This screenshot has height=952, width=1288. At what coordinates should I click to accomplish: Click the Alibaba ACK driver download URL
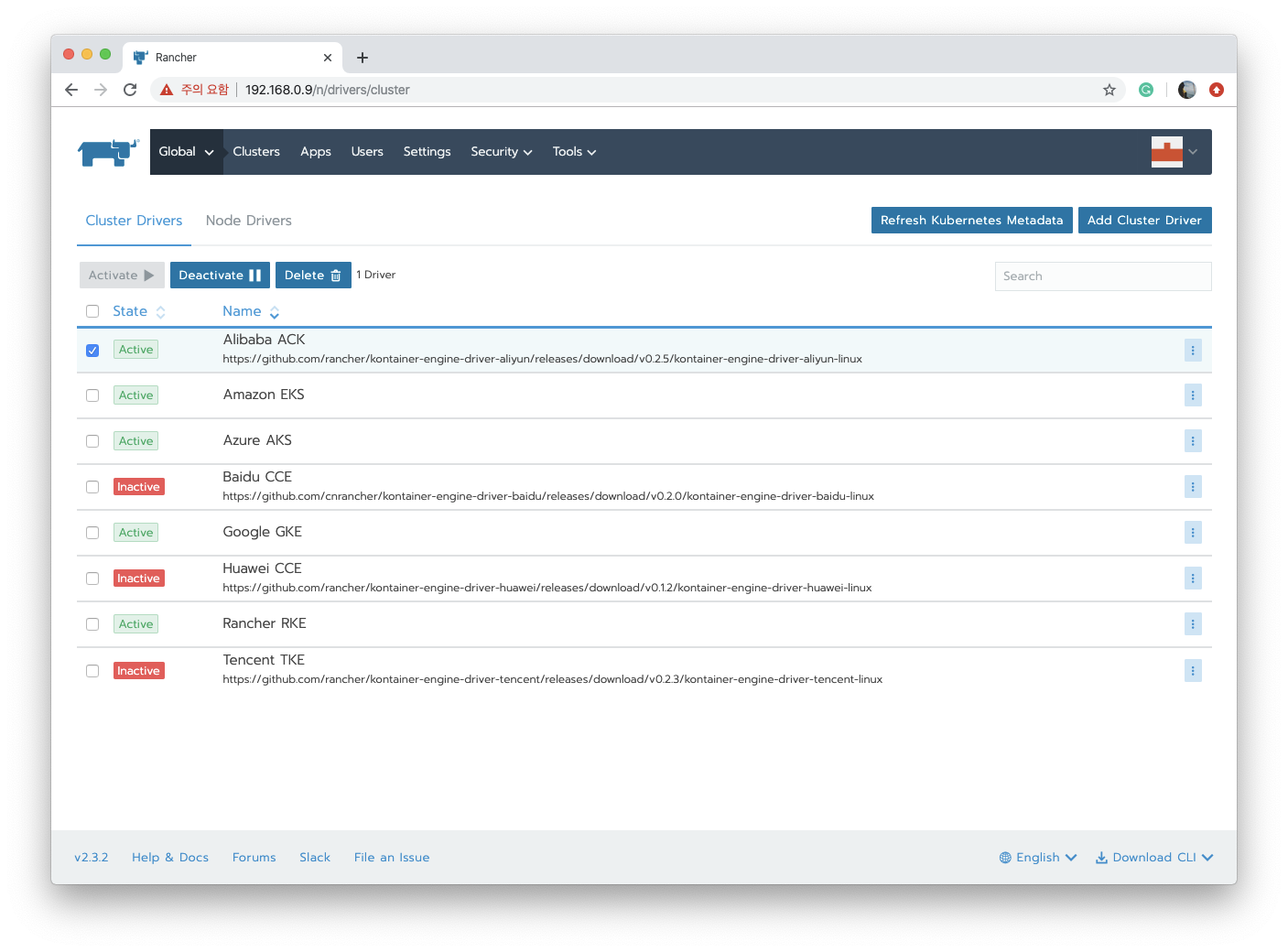point(542,359)
